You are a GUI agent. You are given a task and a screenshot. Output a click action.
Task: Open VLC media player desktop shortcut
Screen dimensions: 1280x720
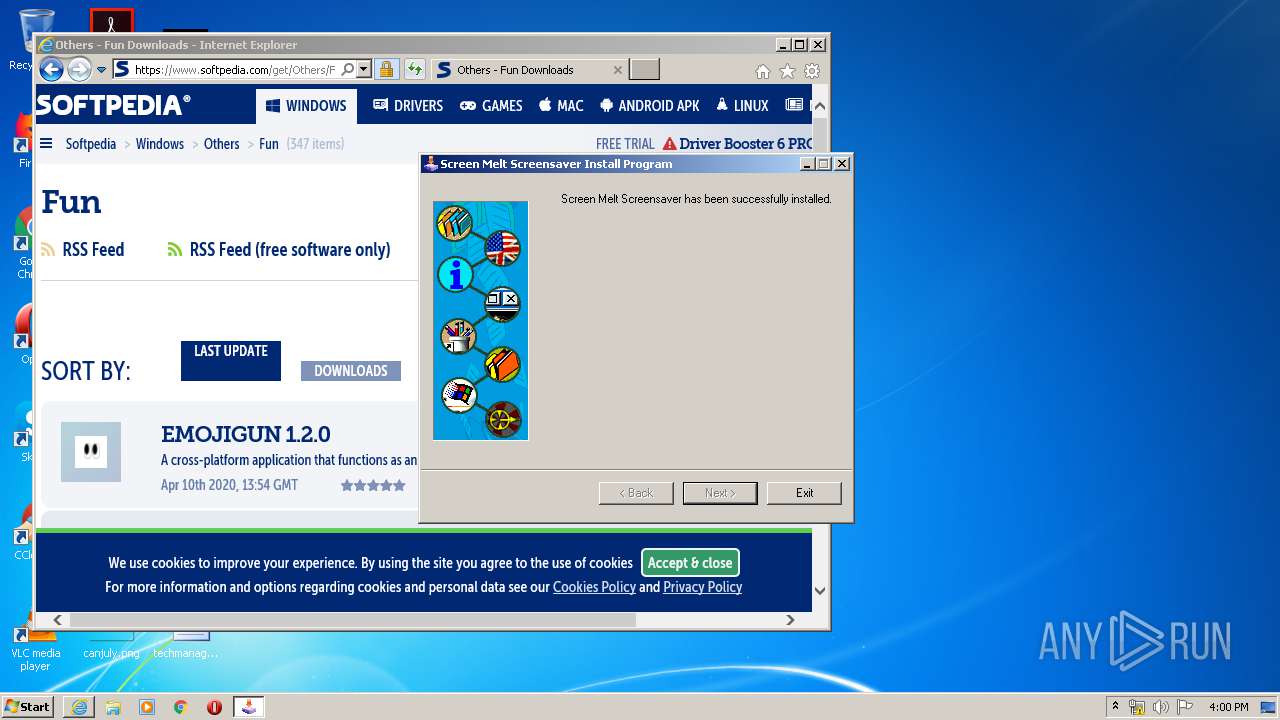[35, 646]
